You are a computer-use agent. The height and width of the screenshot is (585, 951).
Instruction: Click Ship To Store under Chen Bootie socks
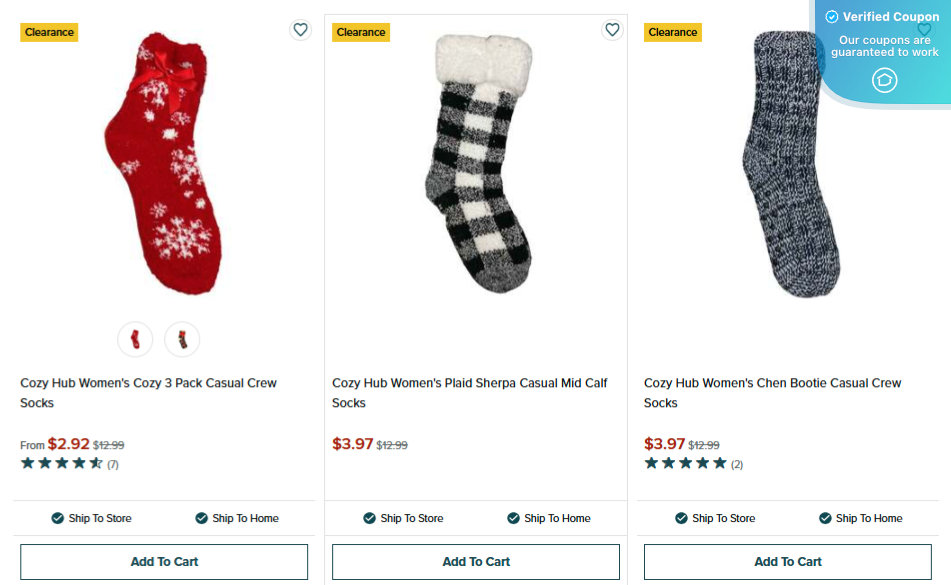pyautogui.click(x=715, y=518)
